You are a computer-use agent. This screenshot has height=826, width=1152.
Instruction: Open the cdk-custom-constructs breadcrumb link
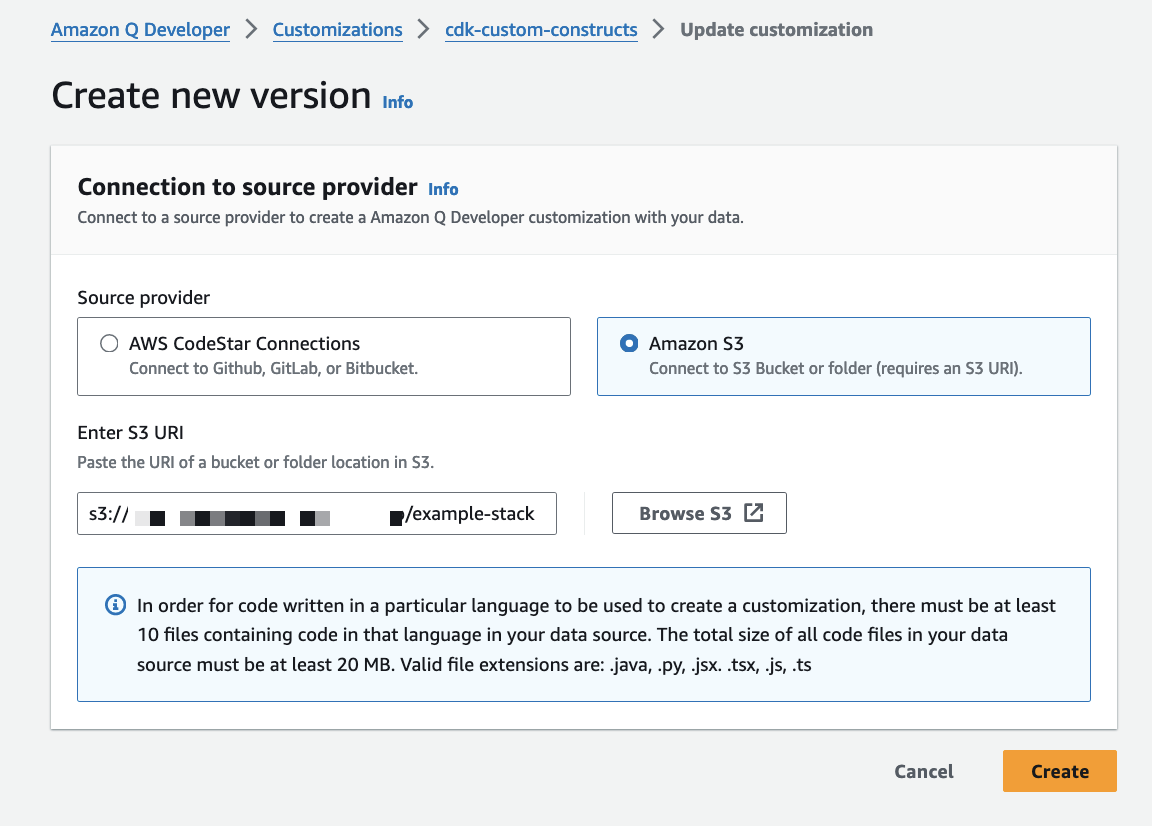click(541, 30)
